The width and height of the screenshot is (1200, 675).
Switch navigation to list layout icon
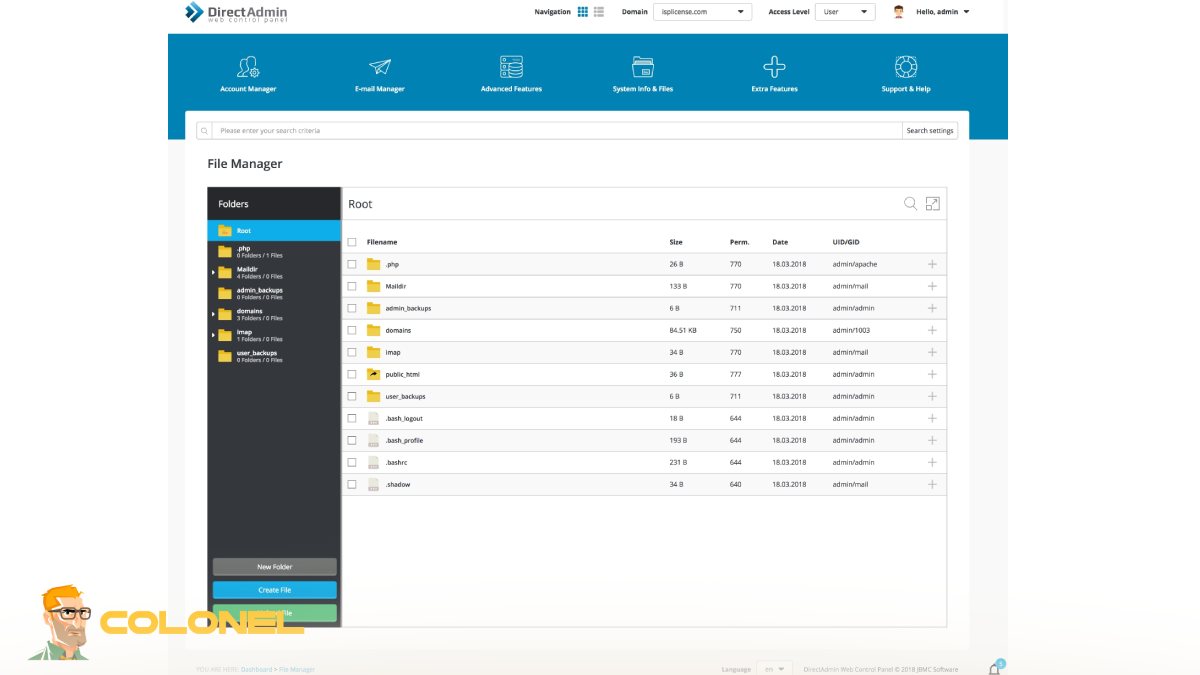[x=597, y=11]
